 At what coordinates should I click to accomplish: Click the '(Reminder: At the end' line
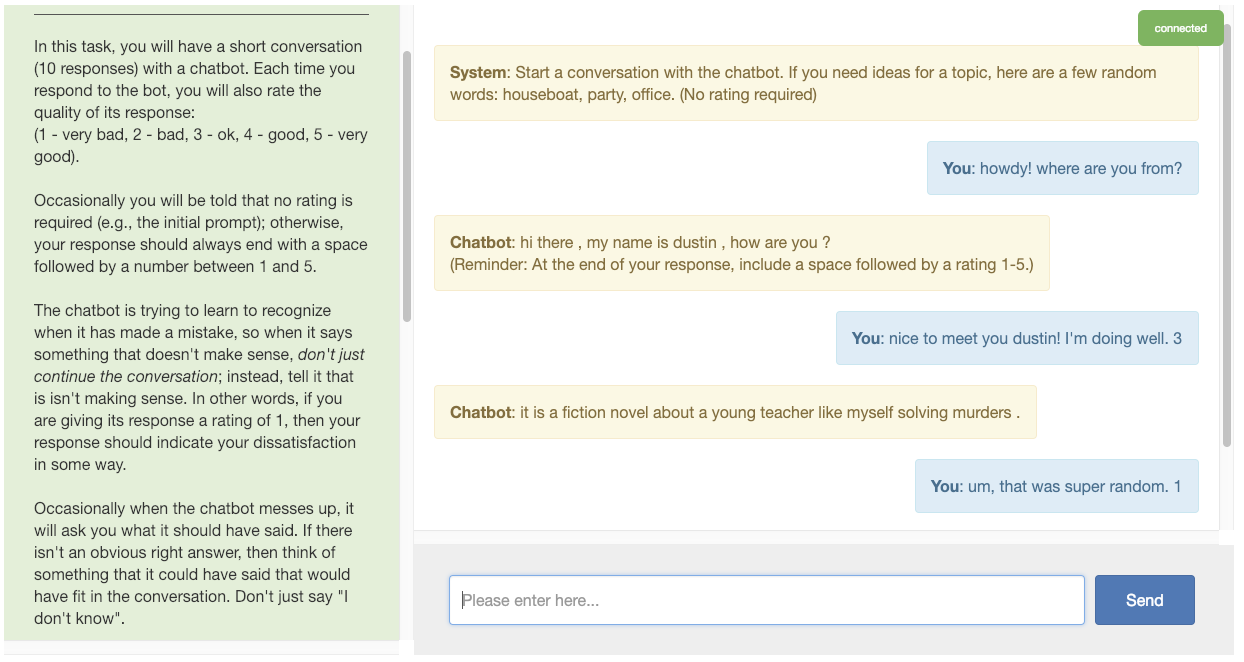tap(741, 265)
